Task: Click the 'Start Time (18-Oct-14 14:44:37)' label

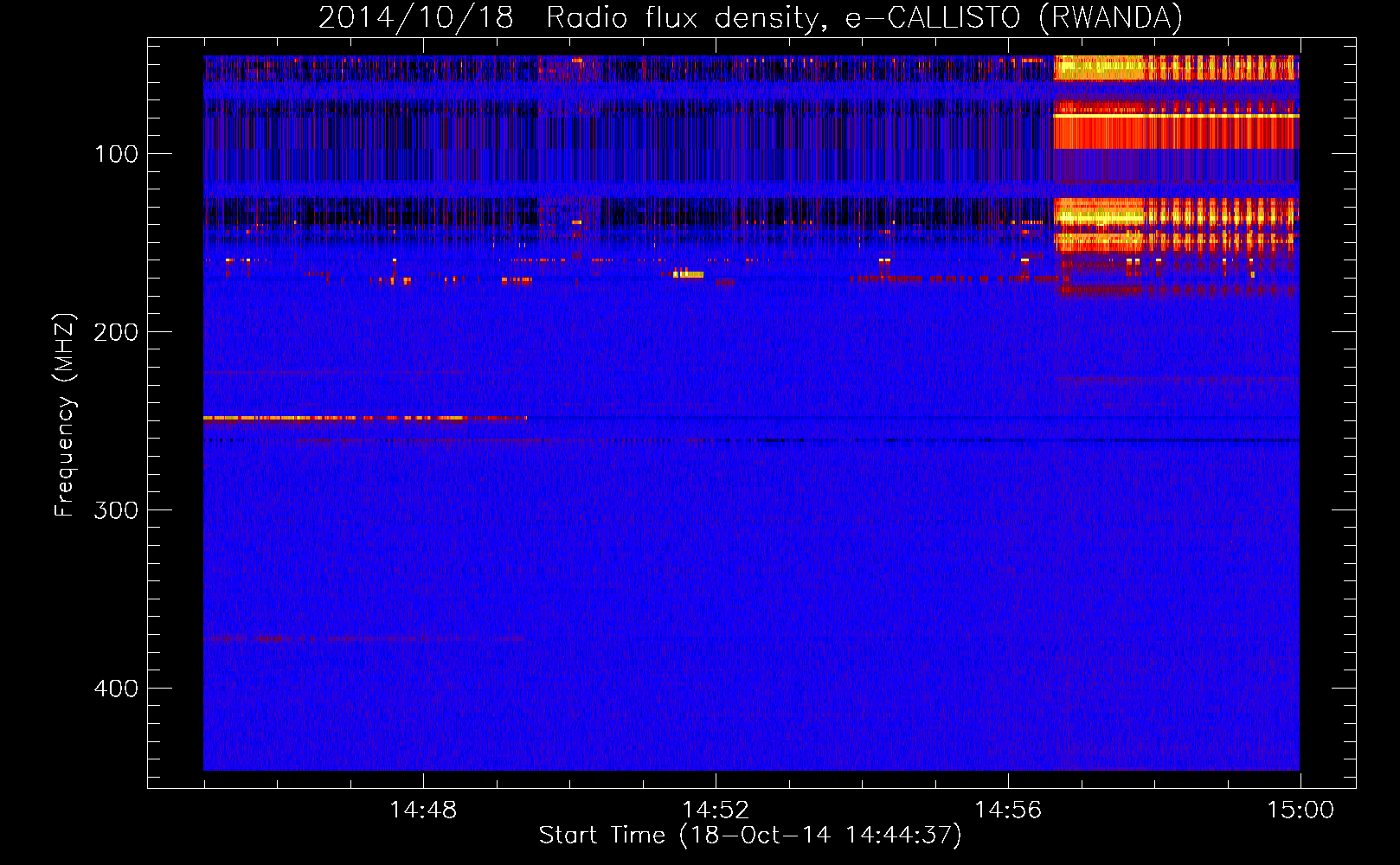Action: [750, 836]
